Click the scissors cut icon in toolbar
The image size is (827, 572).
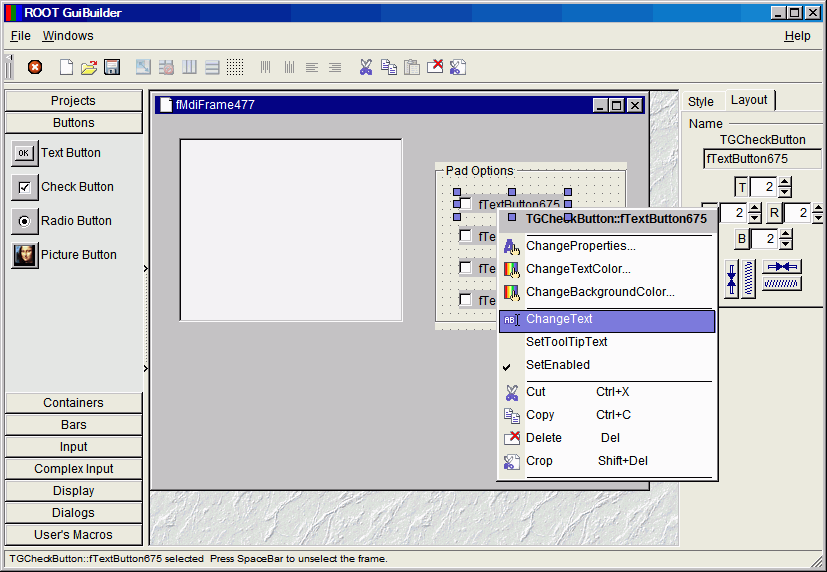[x=366, y=67]
